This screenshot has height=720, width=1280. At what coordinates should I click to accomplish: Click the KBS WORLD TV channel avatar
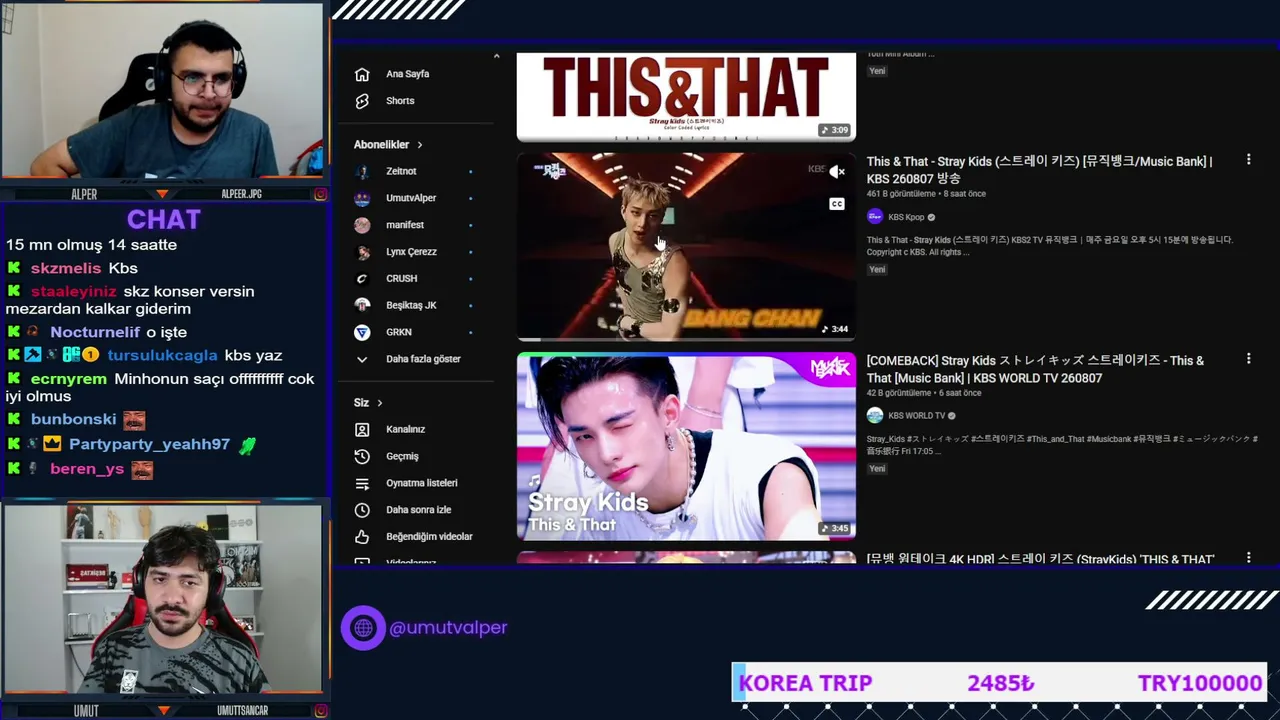coord(875,415)
